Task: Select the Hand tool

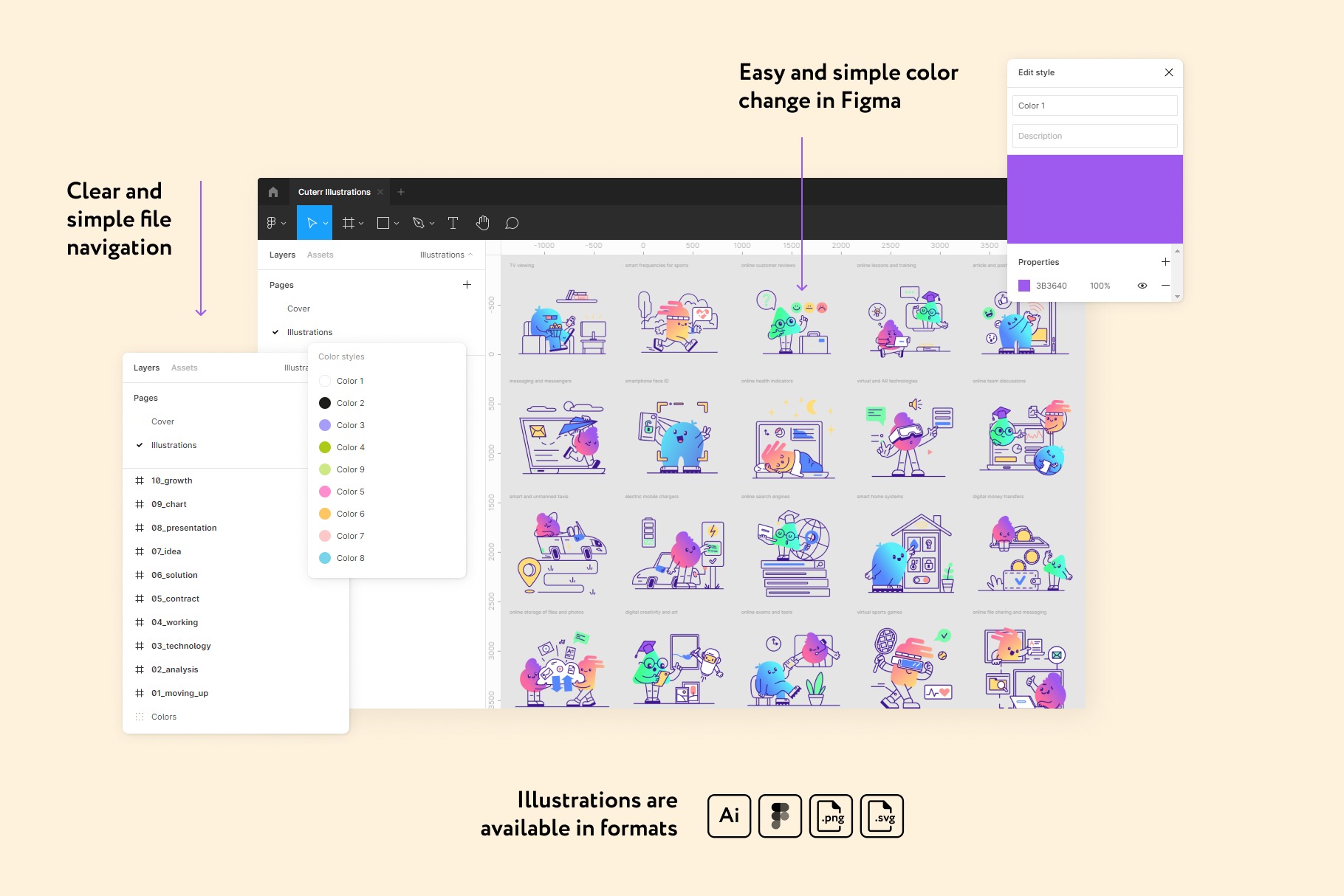Action: 483,223
